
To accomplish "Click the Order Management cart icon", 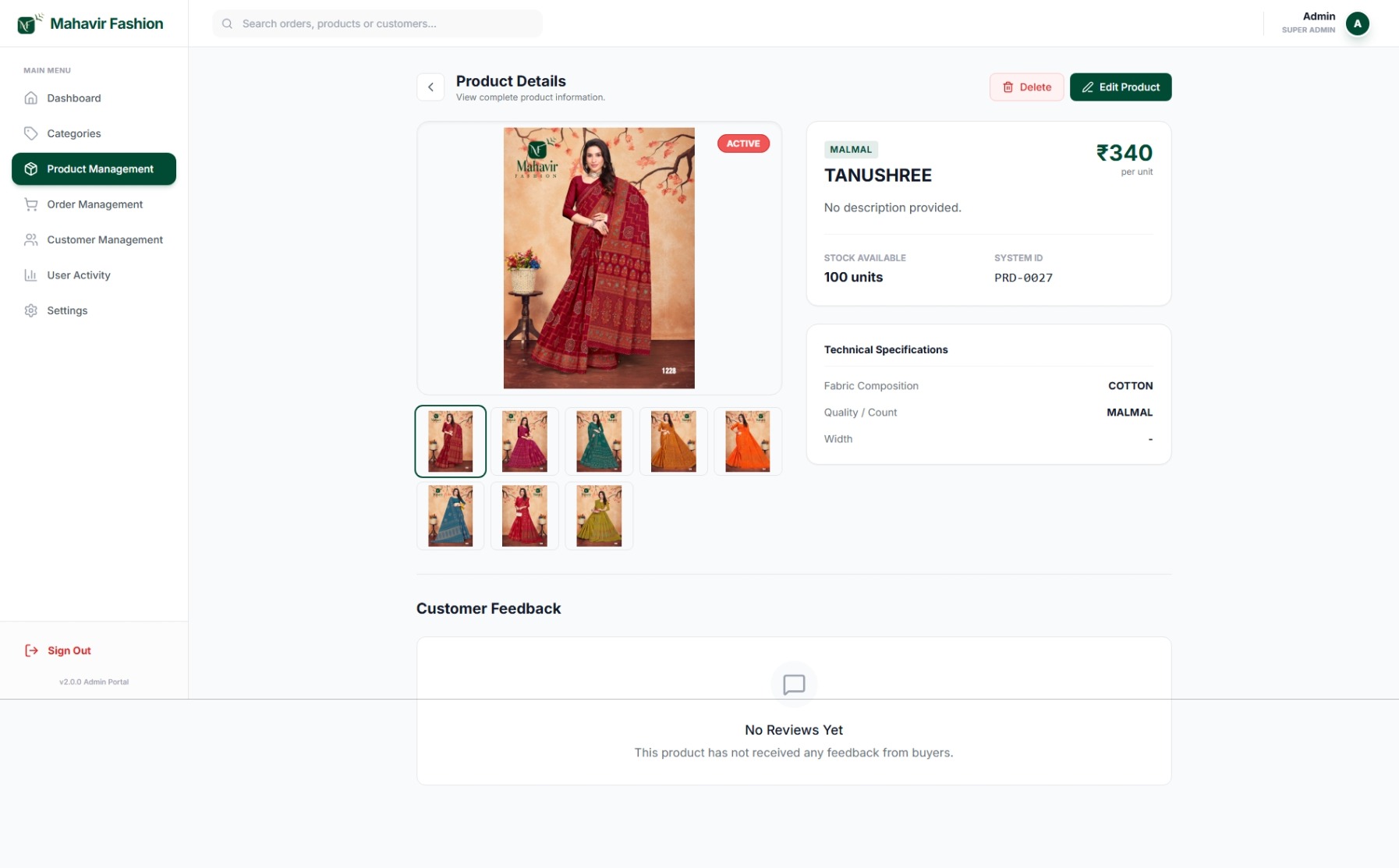I will [31, 204].
